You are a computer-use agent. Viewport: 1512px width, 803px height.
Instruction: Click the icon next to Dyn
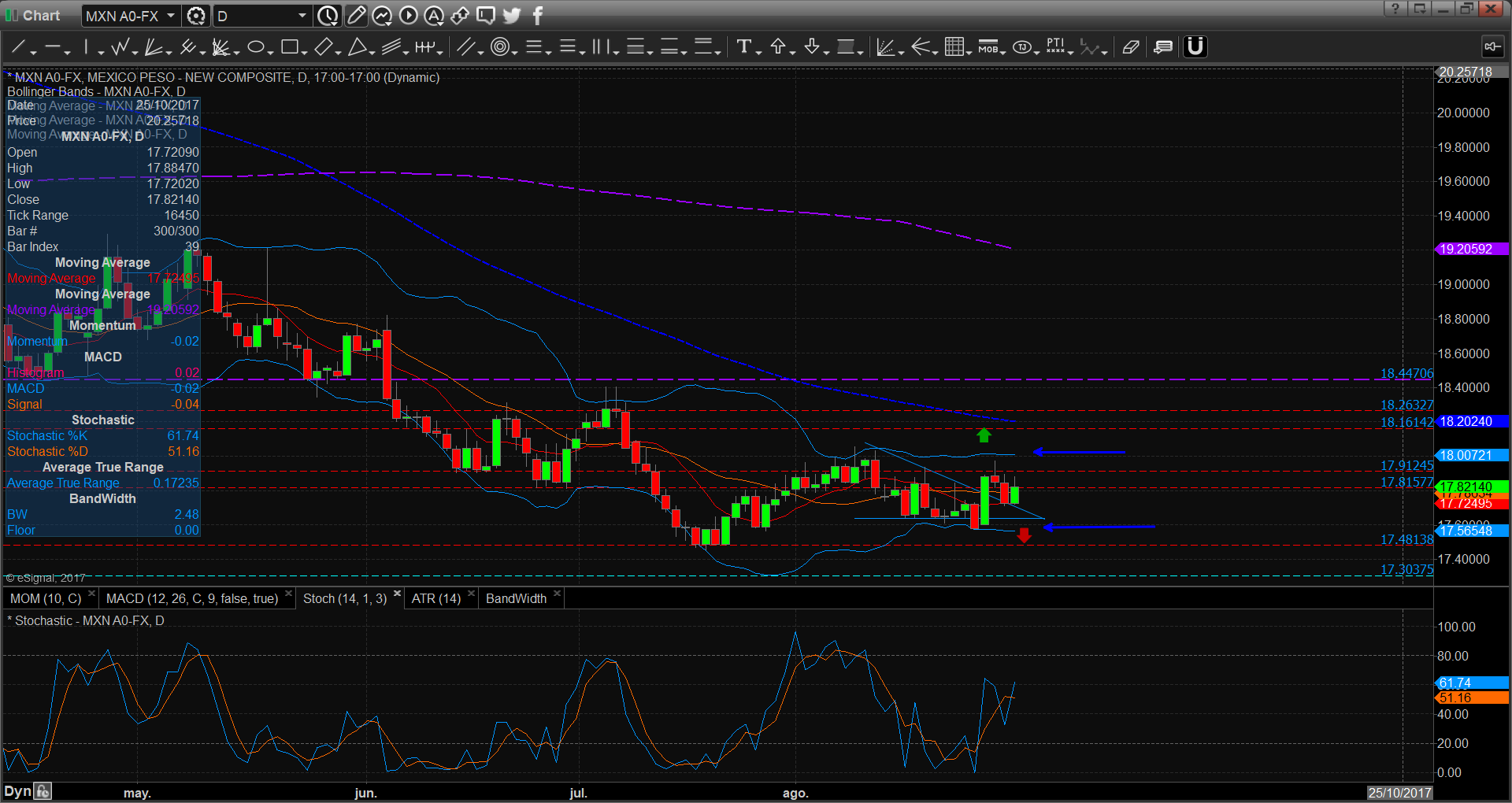pyautogui.click(x=43, y=791)
